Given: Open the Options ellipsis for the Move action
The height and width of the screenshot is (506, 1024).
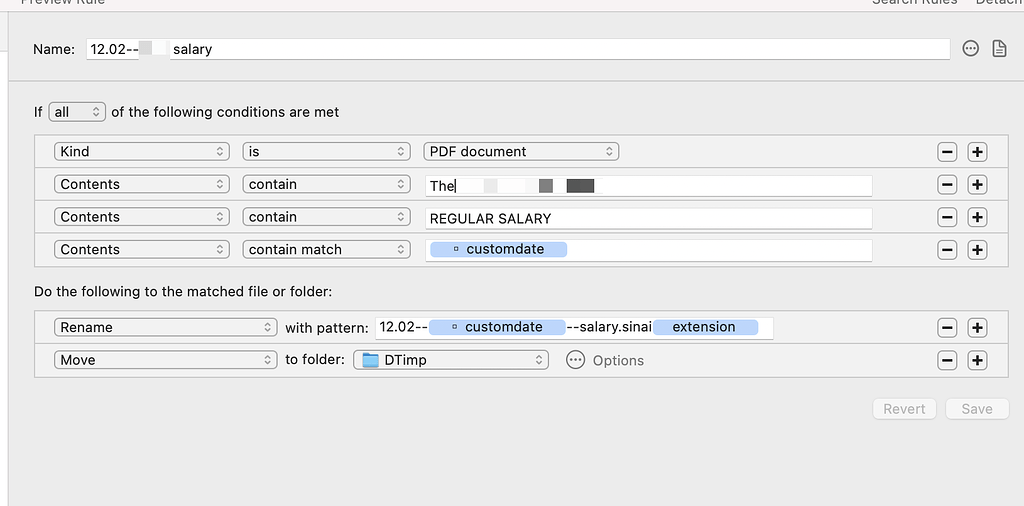Looking at the screenshot, I should pos(575,360).
